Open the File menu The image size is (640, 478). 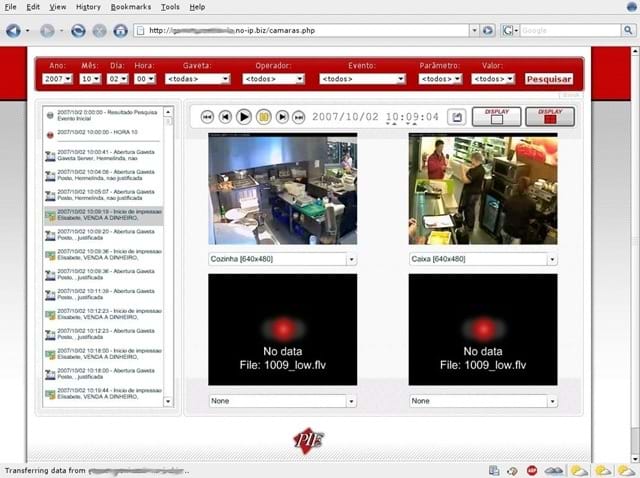click(x=10, y=7)
